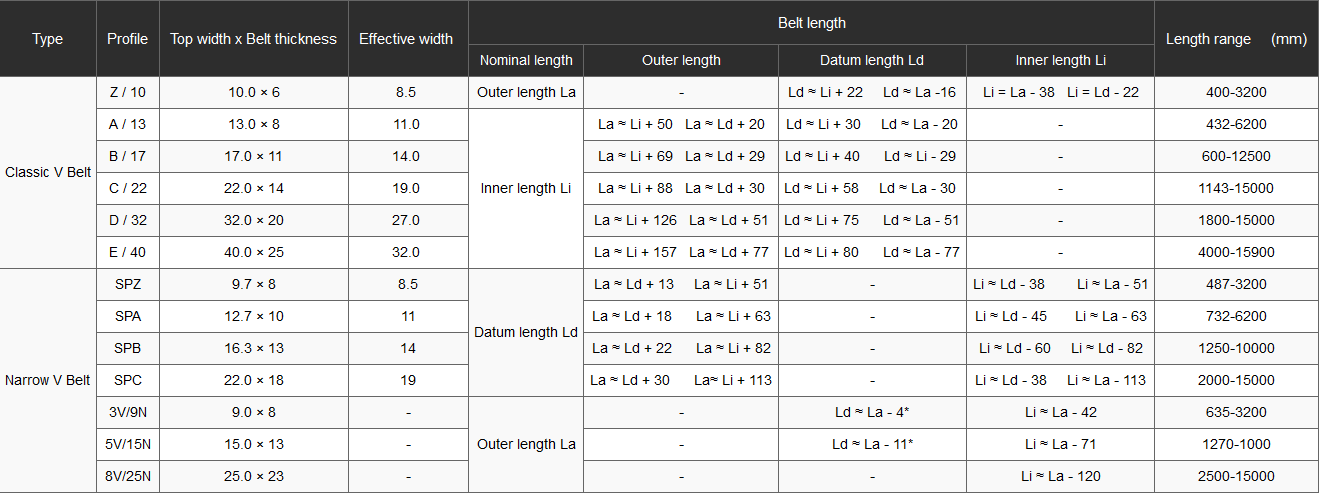
Task: Click the 'Nominal length' subheader
Action: point(526,60)
